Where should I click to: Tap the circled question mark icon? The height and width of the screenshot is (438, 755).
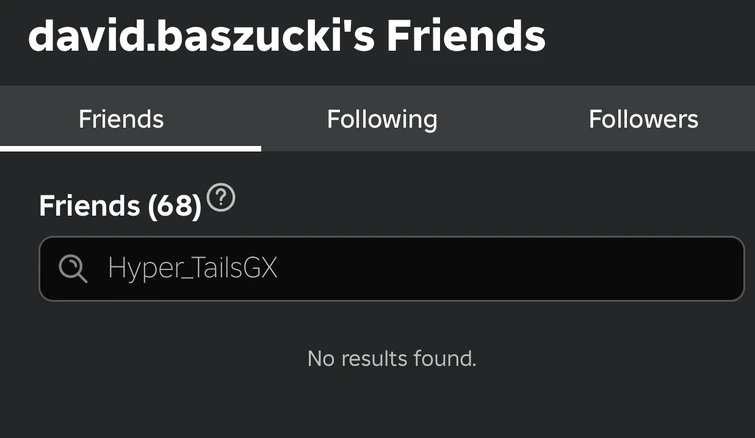221,197
